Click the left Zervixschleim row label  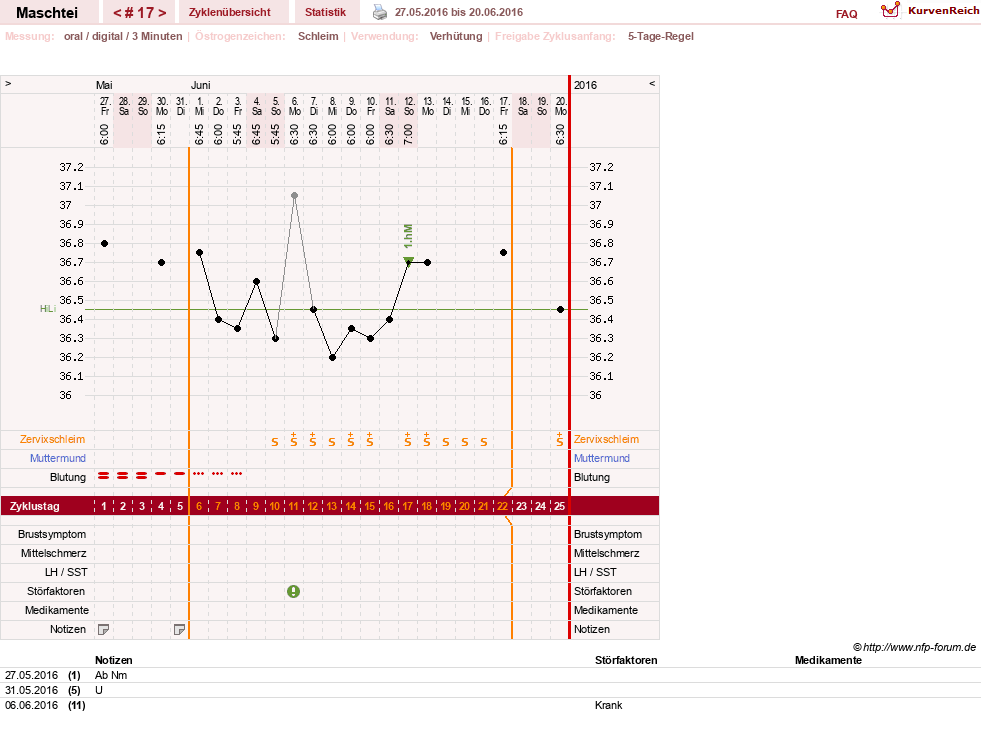53,439
